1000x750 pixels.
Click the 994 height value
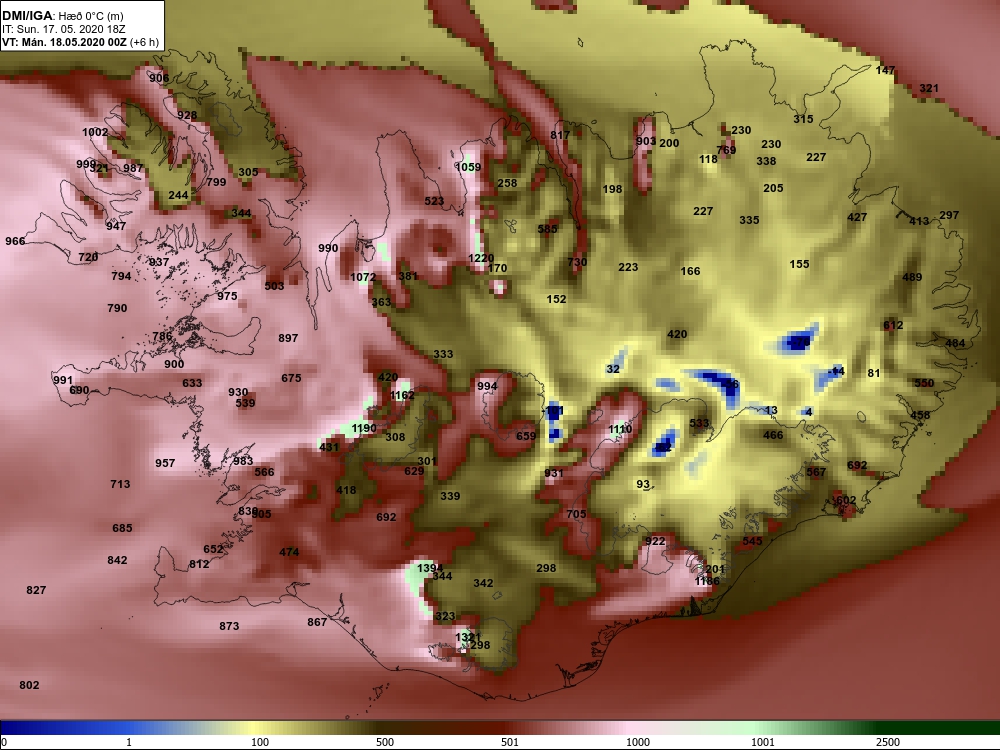[487, 386]
